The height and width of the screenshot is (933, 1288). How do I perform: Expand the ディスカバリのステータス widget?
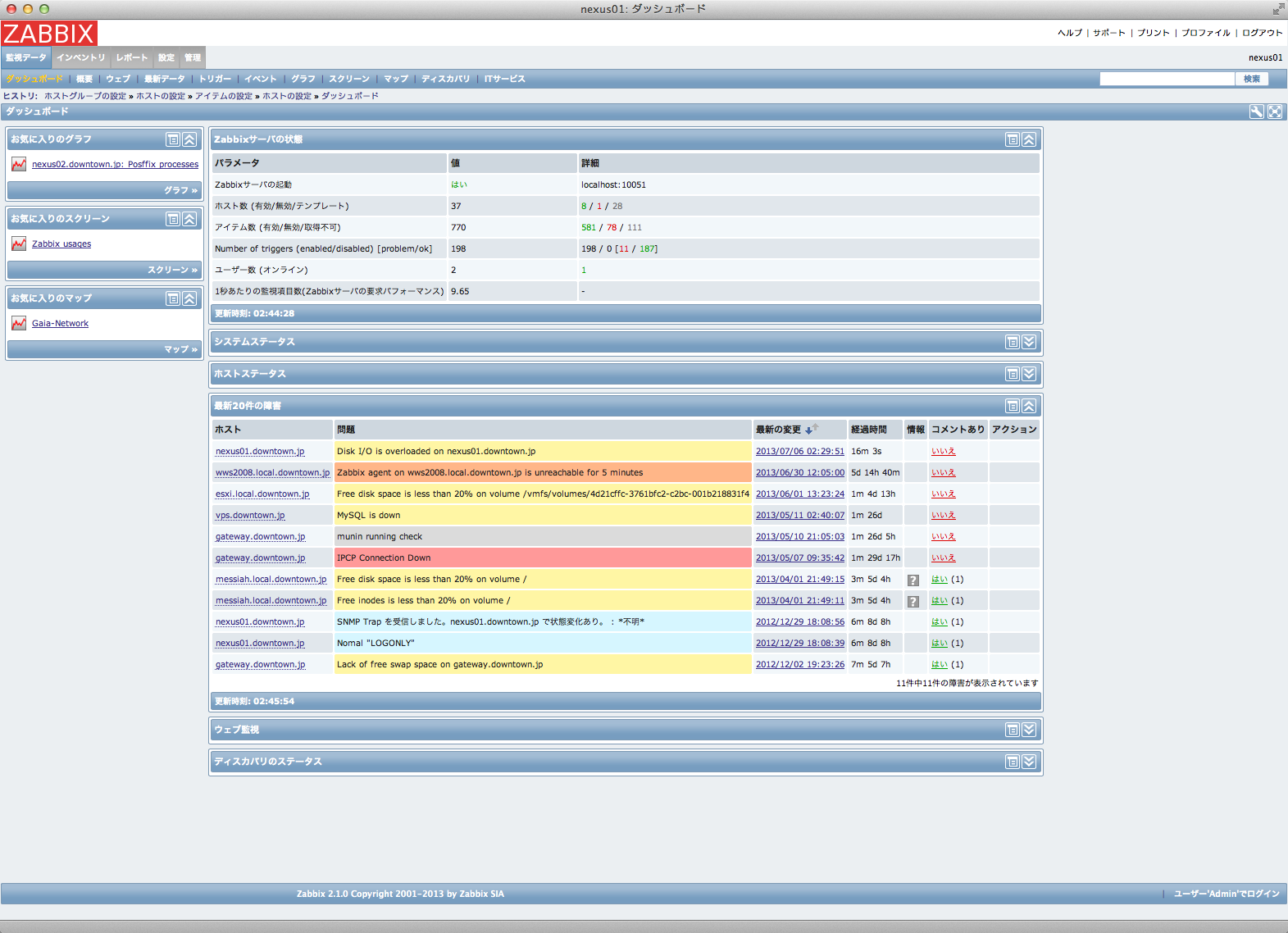[1029, 762]
